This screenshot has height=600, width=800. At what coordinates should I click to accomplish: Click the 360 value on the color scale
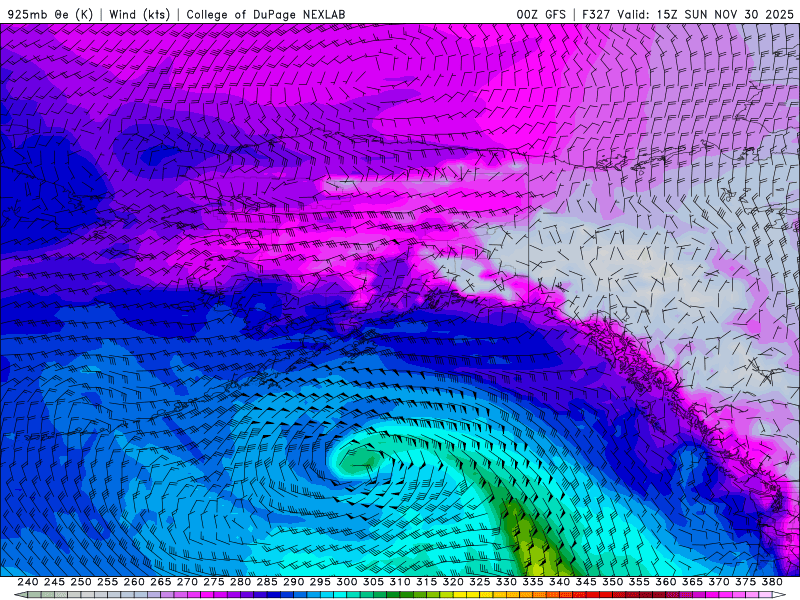click(665, 582)
